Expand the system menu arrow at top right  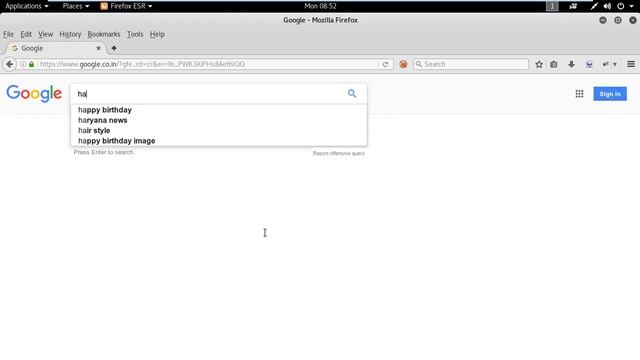pos(631,6)
